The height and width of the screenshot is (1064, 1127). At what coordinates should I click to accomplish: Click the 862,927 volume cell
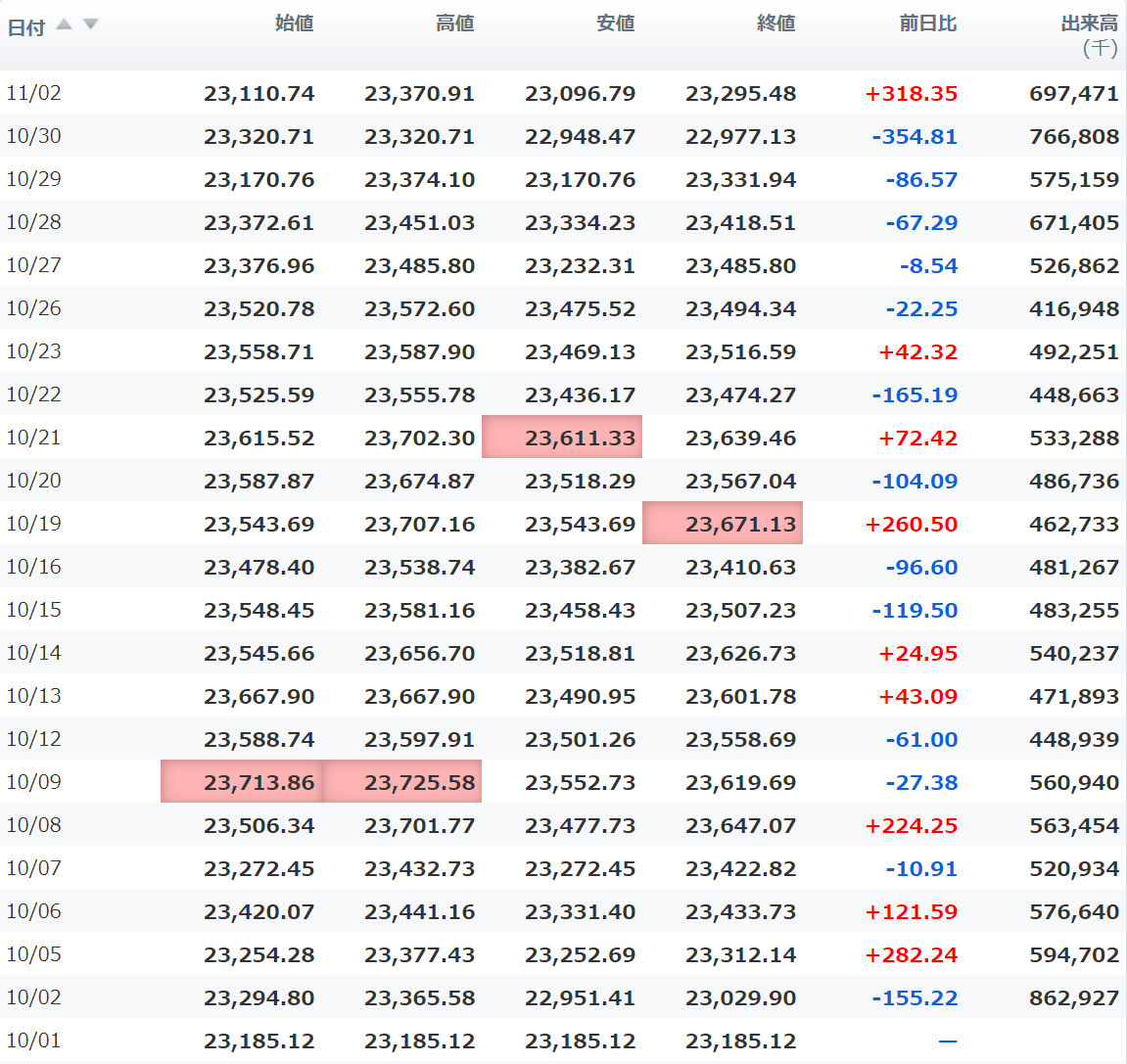(x=1073, y=998)
